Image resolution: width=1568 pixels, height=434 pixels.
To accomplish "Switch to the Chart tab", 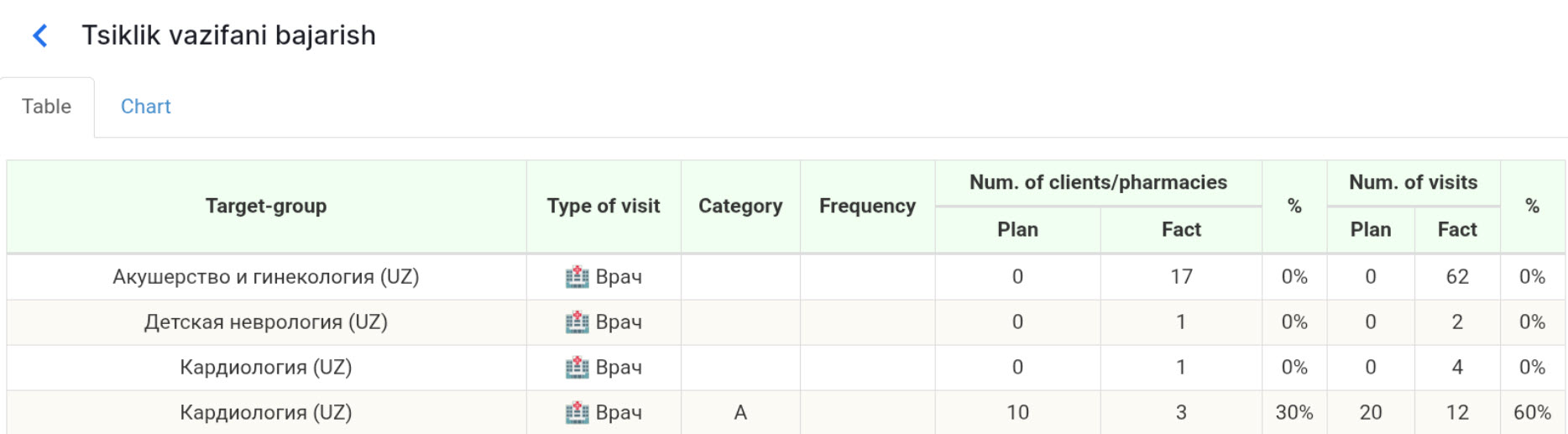I will (x=145, y=107).
